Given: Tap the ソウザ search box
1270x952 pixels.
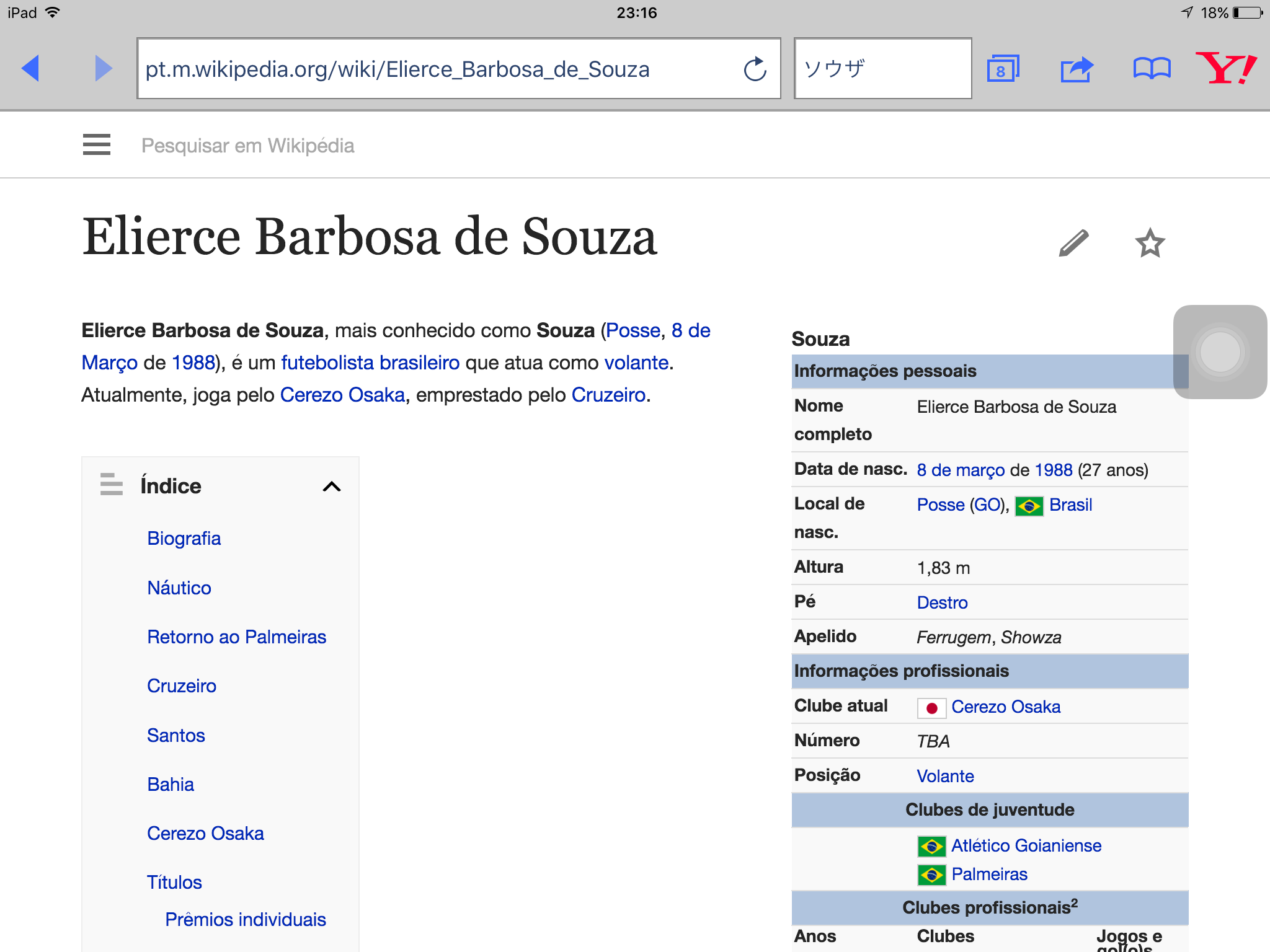Looking at the screenshot, I should [882, 69].
